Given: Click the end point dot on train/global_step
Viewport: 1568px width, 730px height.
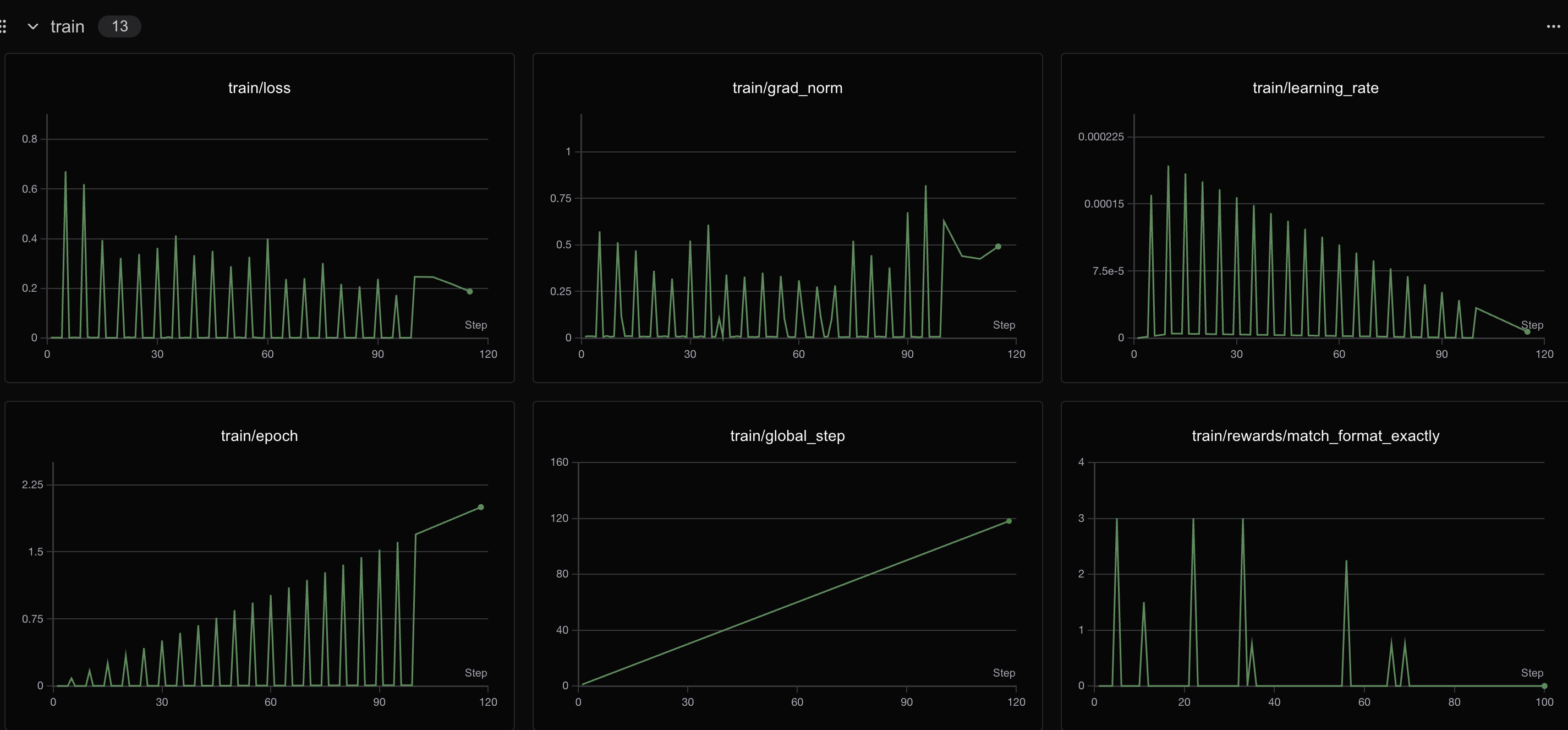Looking at the screenshot, I should 1008,521.
